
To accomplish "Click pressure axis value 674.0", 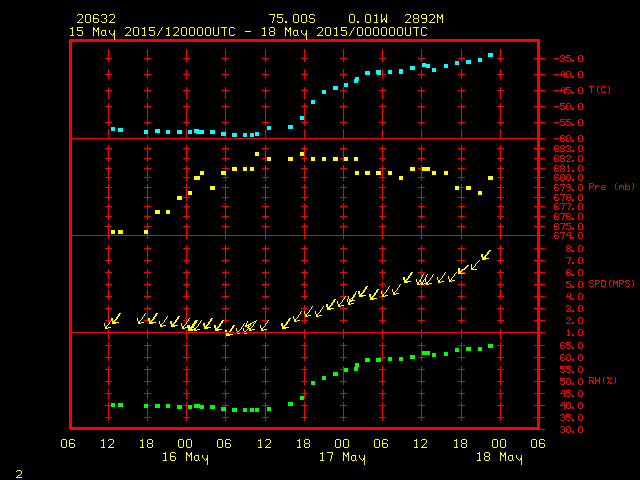I will point(569,236).
